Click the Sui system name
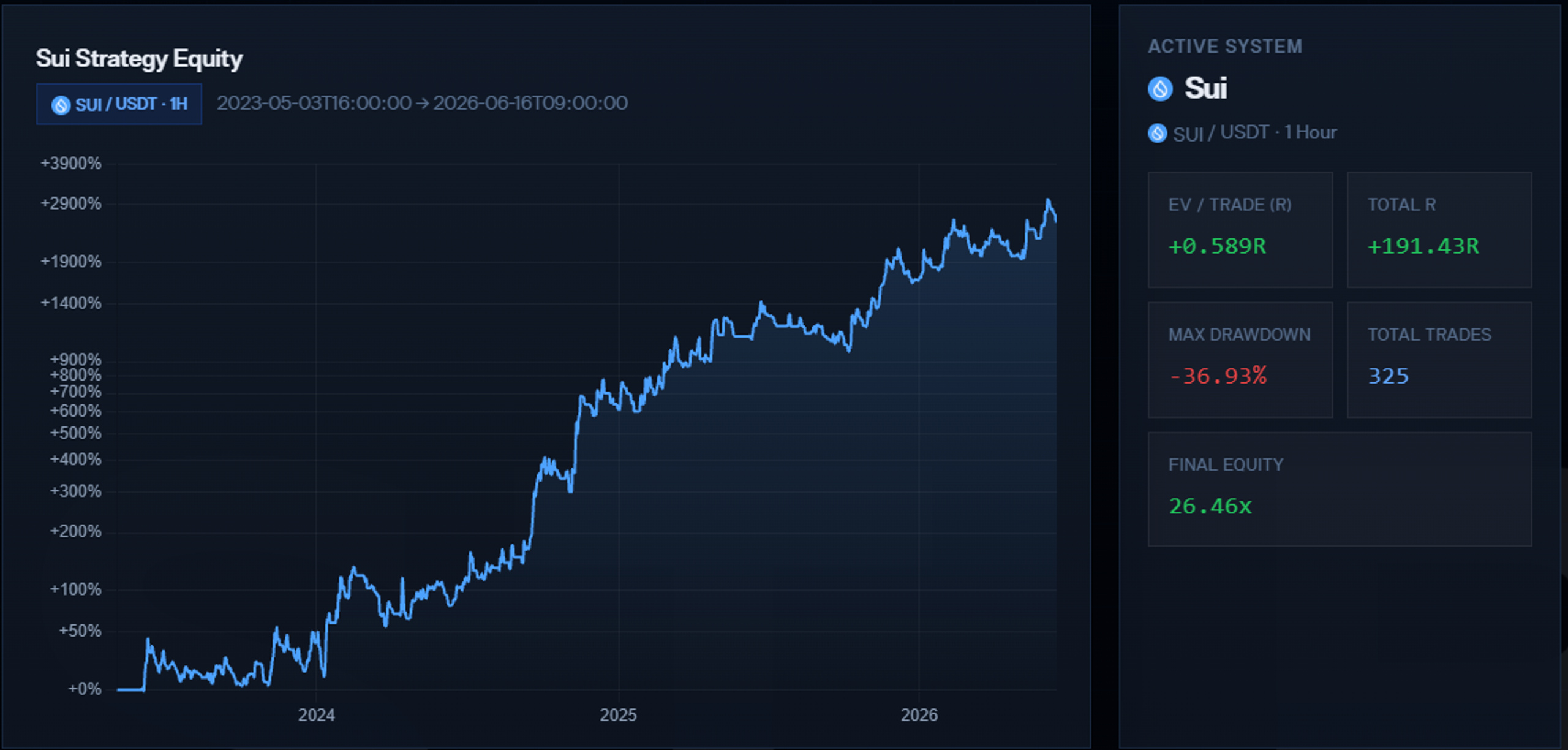1568x750 pixels. point(1205,88)
